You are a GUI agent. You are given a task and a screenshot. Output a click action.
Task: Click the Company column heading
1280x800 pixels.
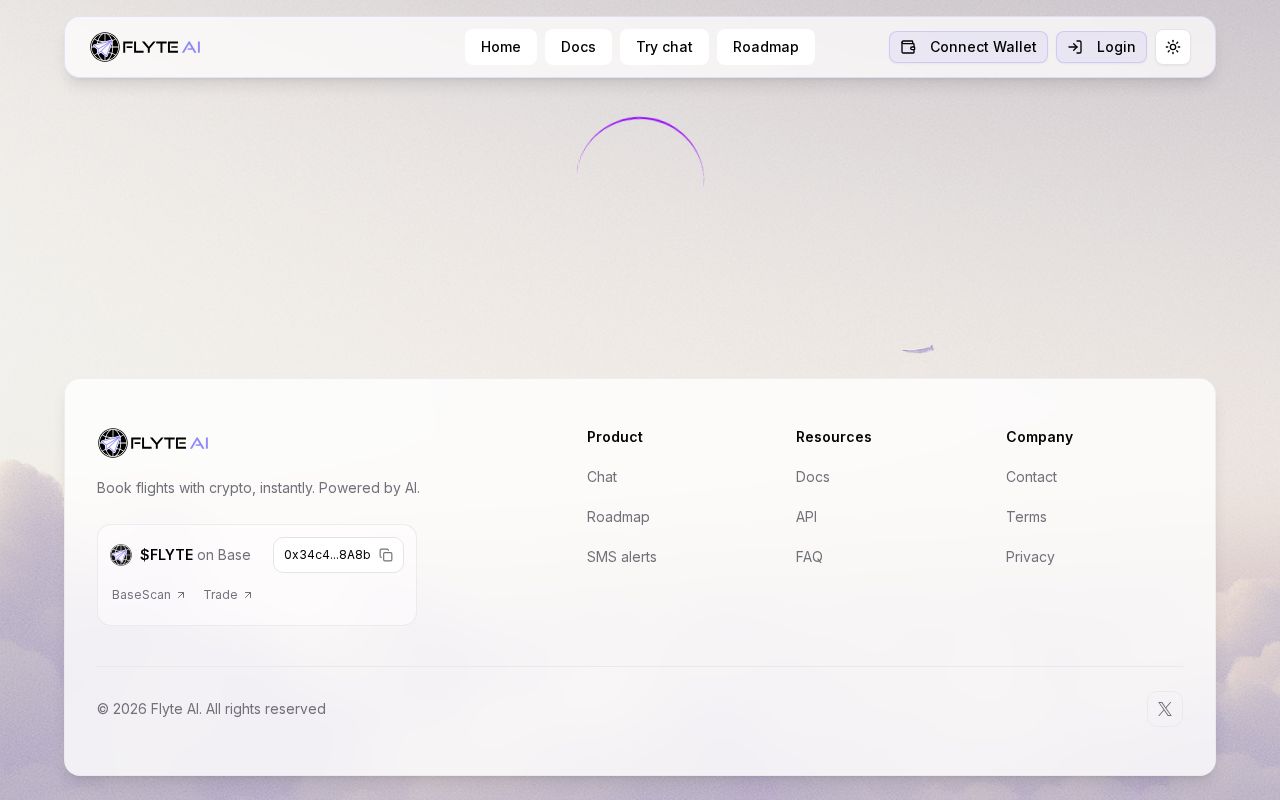coord(1039,437)
